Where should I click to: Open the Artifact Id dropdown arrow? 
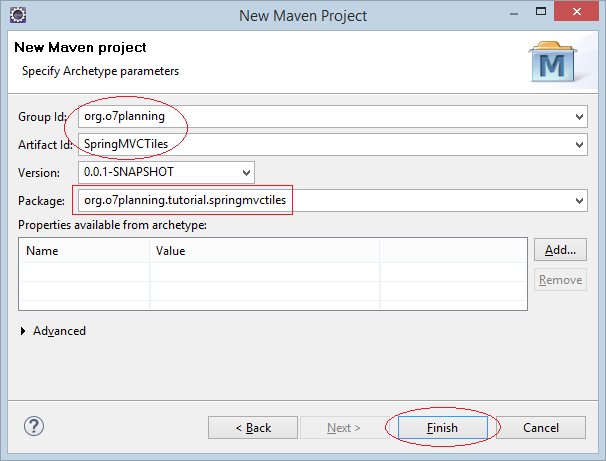pos(579,145)
